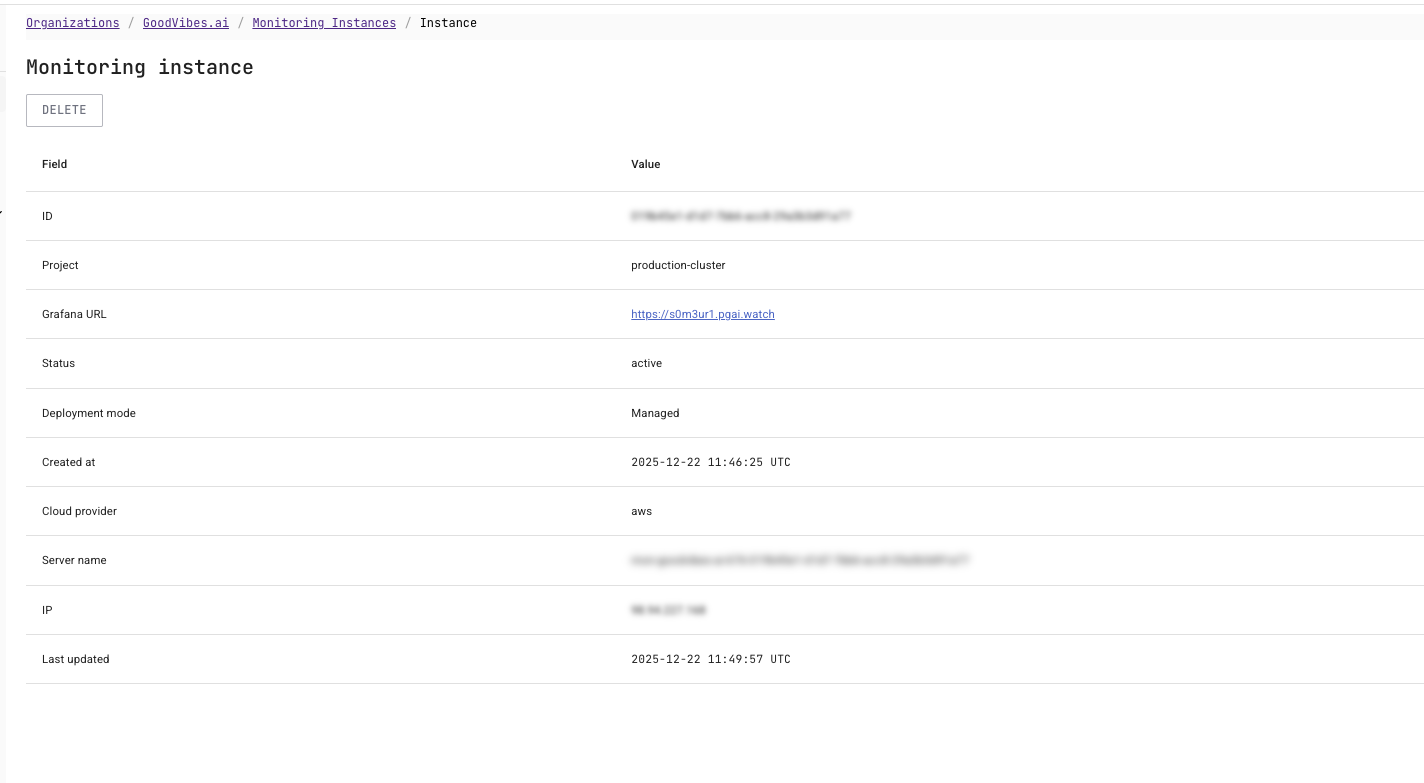Click the Grafana URL field label
This screenshot has width=1424, height=783.
tap(74, 314)
